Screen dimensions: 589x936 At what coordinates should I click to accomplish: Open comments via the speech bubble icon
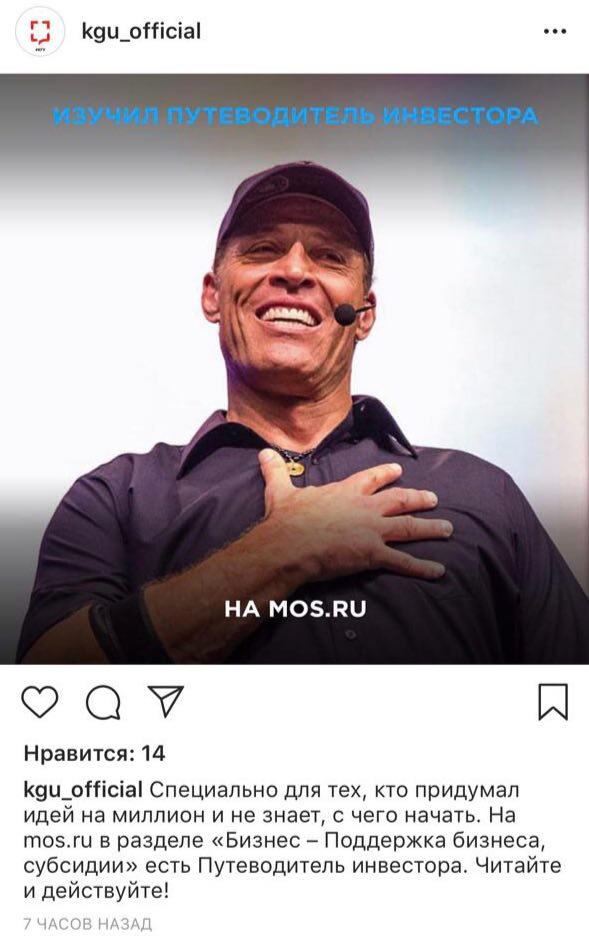click(x=103, y=702)
